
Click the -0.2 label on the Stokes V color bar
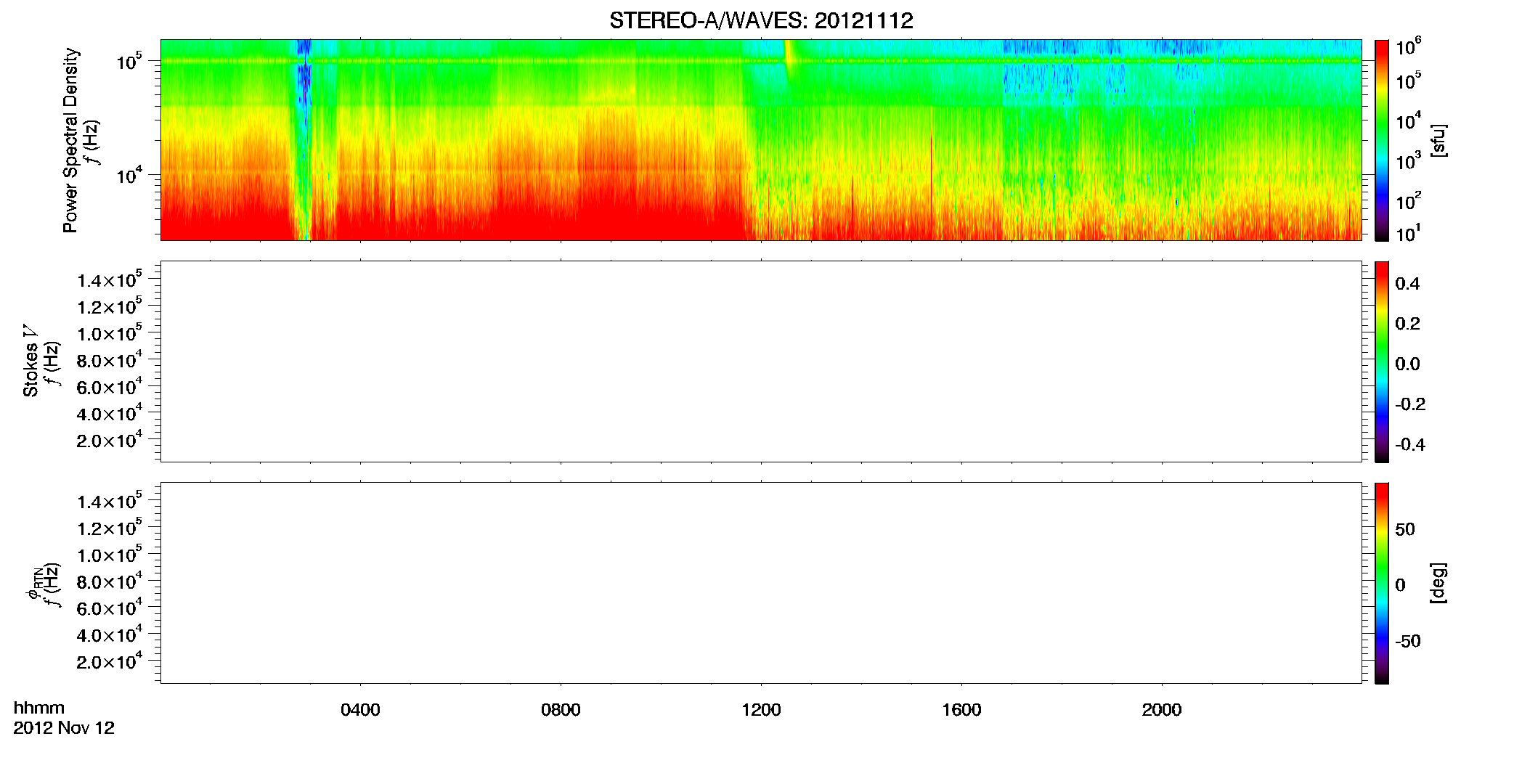(1410, 404)
